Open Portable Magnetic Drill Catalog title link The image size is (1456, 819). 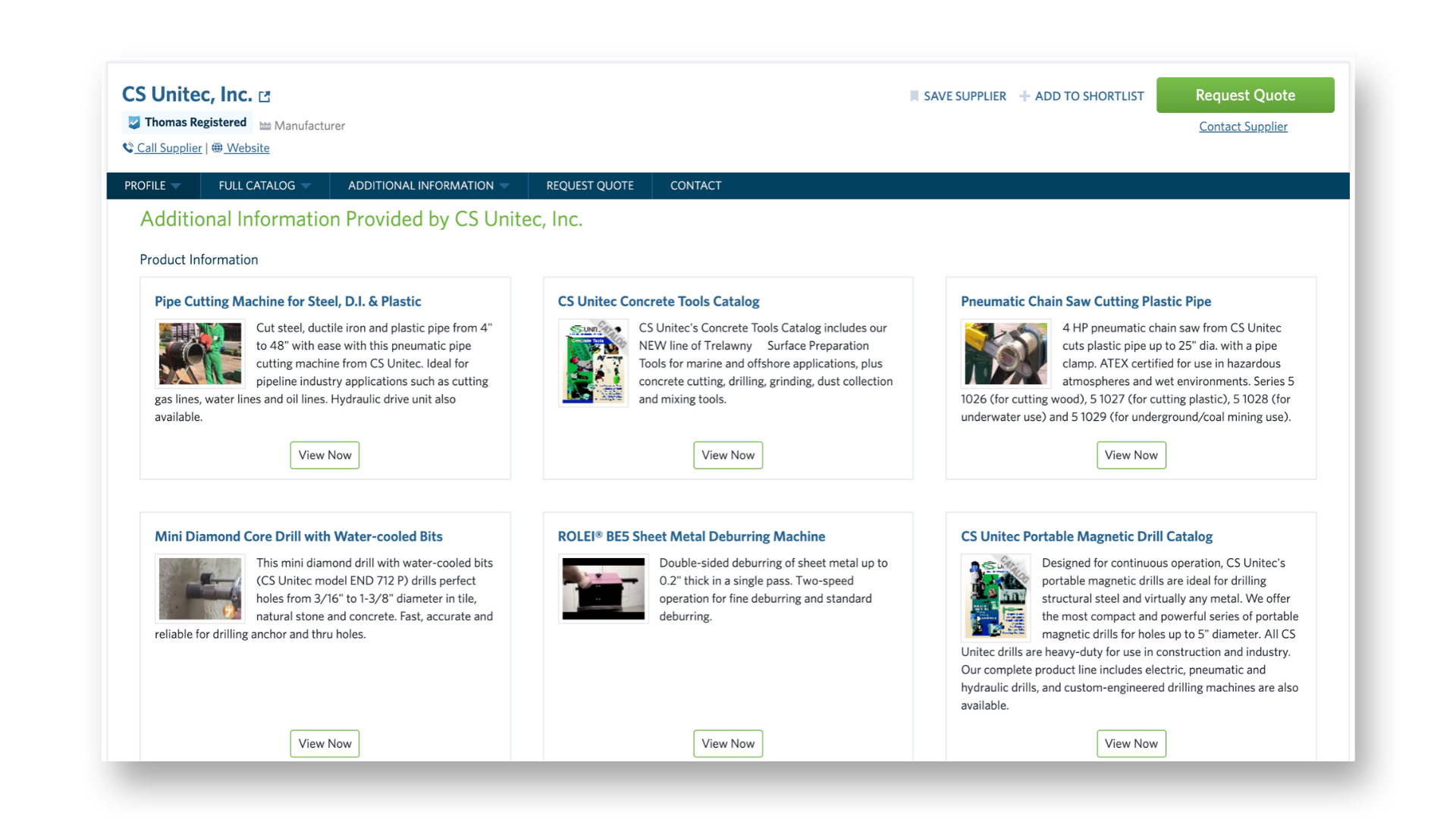pos(1086,536)
